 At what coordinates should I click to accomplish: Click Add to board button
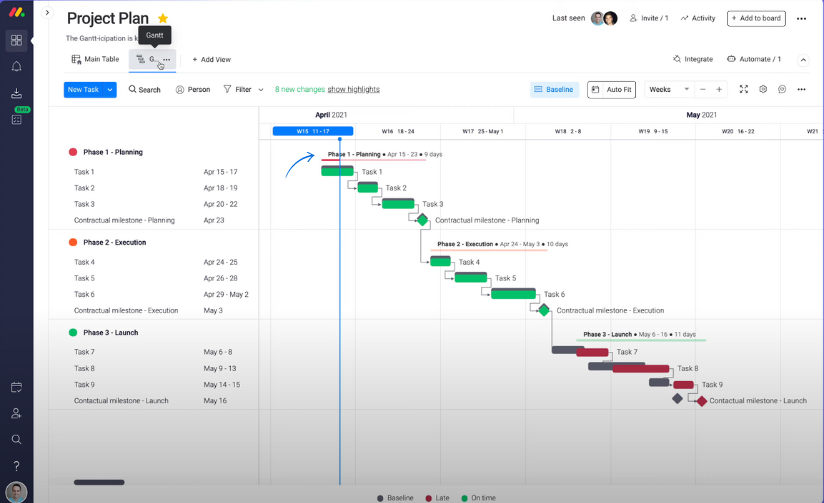click(756, 18)
